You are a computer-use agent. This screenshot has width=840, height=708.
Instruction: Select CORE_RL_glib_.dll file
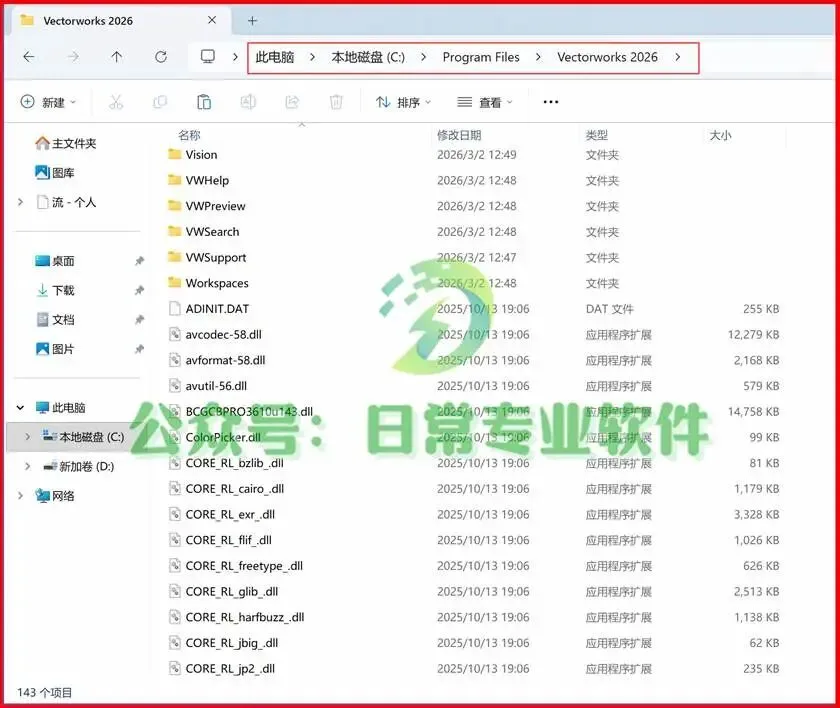[x=223, y=592]
